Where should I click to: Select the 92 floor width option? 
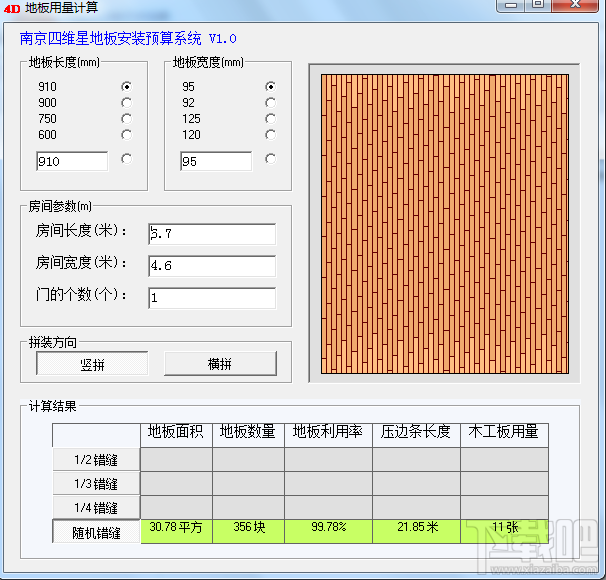(271, 103)
